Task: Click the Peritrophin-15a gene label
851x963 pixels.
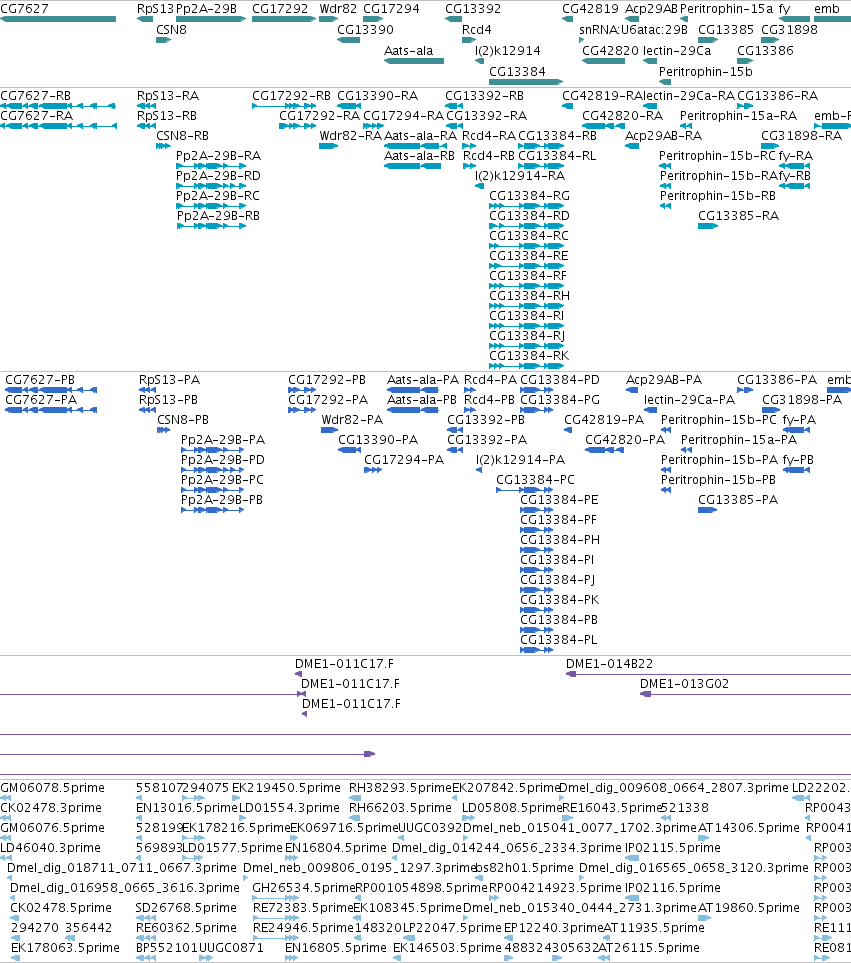Action: pos(726,9)
